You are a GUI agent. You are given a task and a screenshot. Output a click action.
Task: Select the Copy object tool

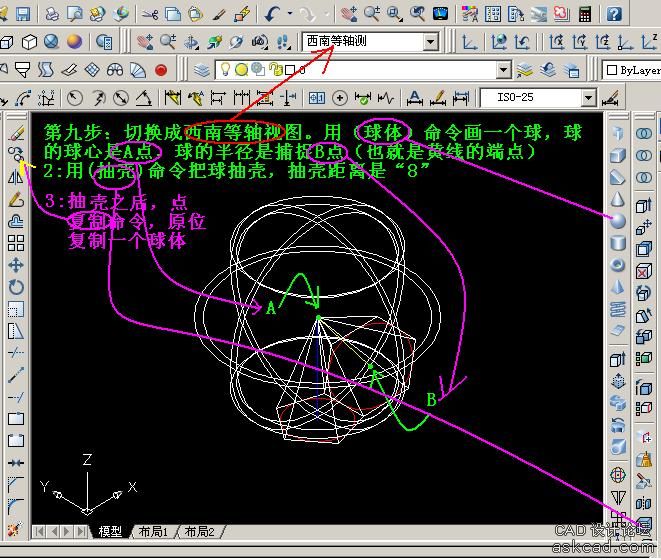click(16, 155)
